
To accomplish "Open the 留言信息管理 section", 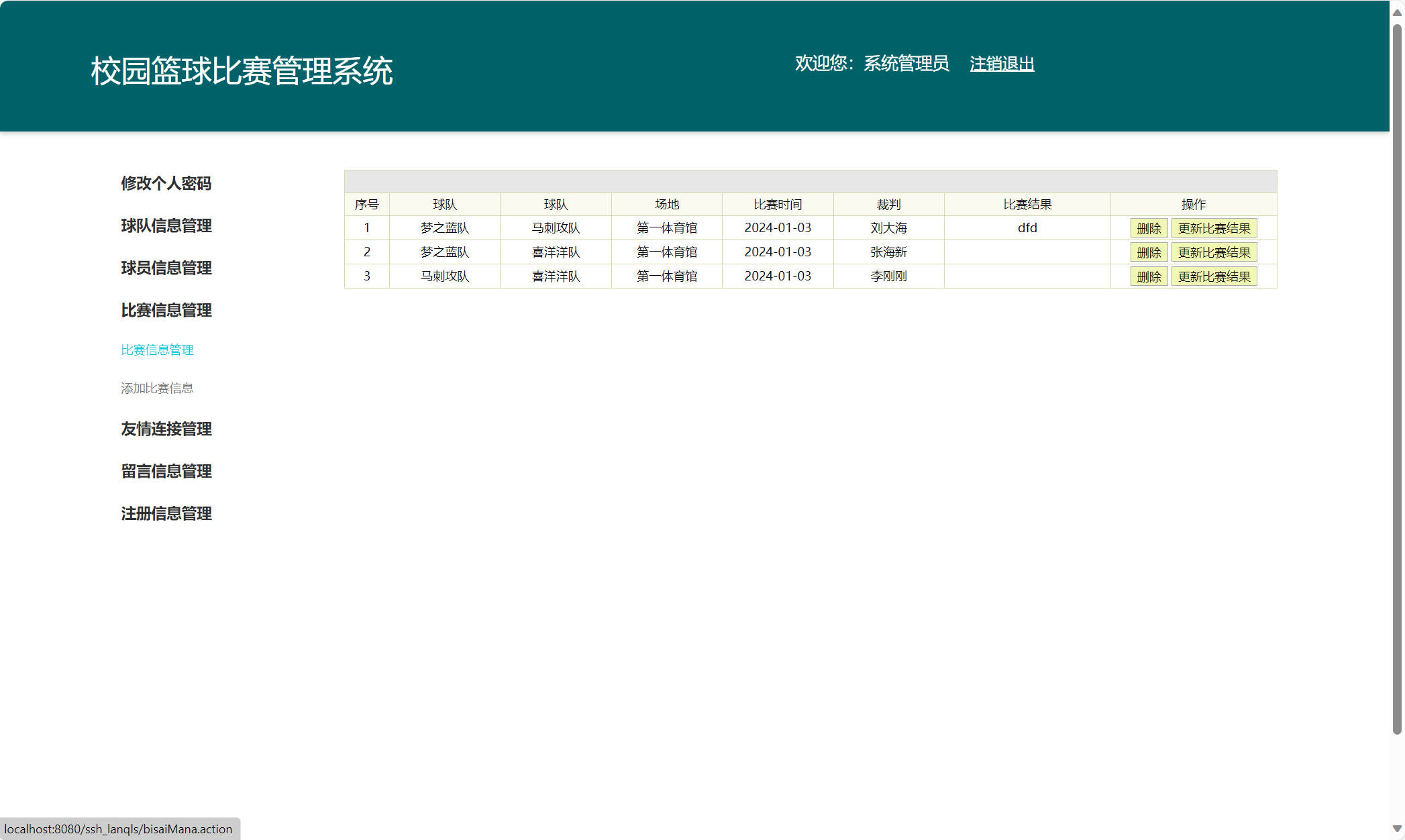I will click(165, 472).
